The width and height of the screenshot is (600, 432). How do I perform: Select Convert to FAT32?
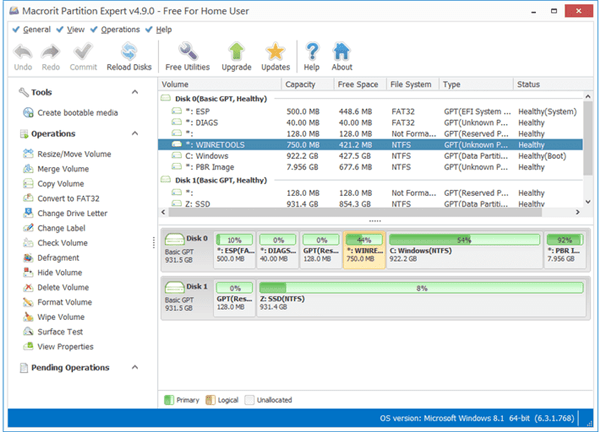(61, 199)
